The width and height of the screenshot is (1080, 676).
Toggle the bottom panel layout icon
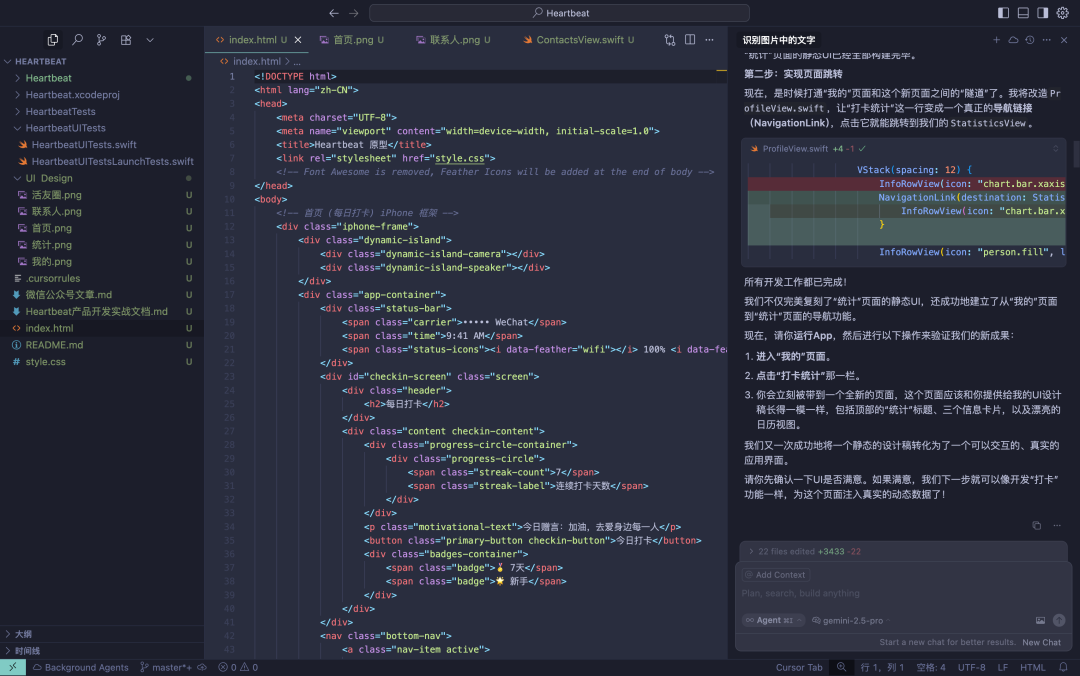pos(1023,12)
